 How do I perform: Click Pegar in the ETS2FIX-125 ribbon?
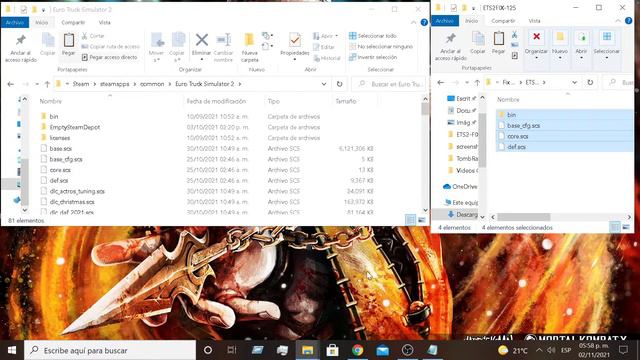(x=498, y=43)
